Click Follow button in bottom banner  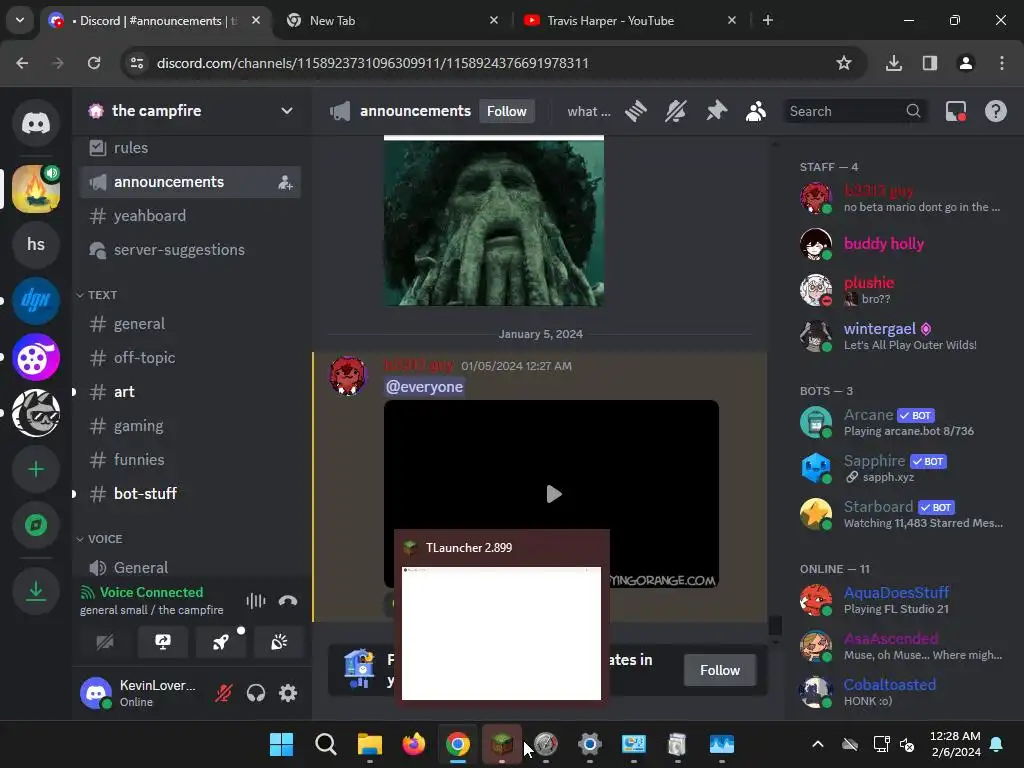point(720,670)
